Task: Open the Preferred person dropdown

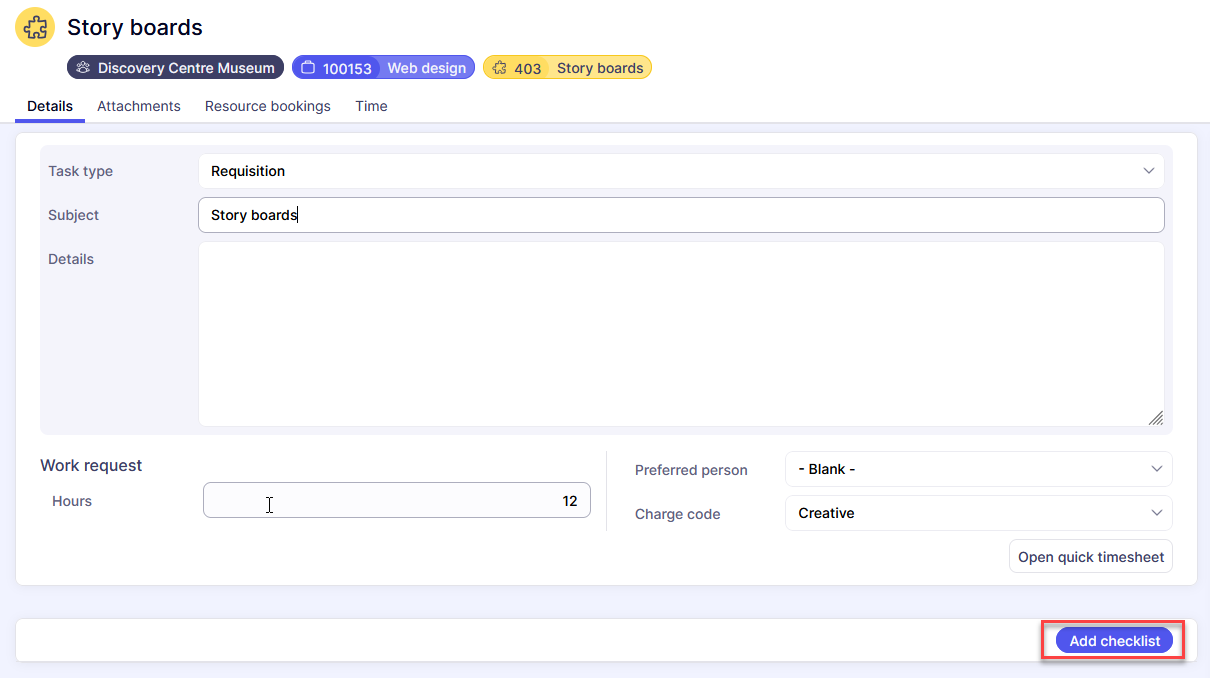Action: click(1156, 469)
